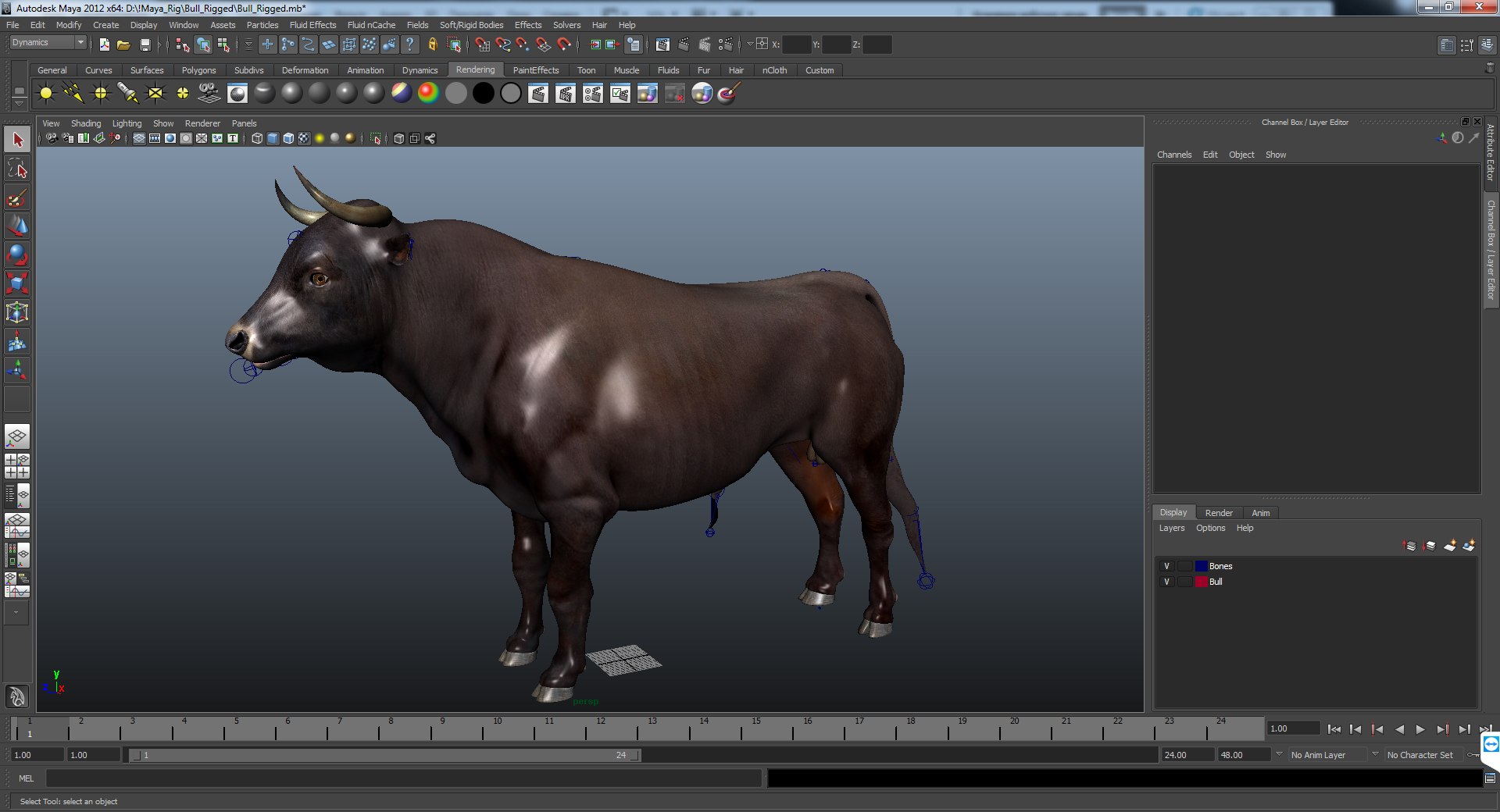1500x812 pixels.
Task: Go to start of playback range
Action: [x=1334, y=729]
